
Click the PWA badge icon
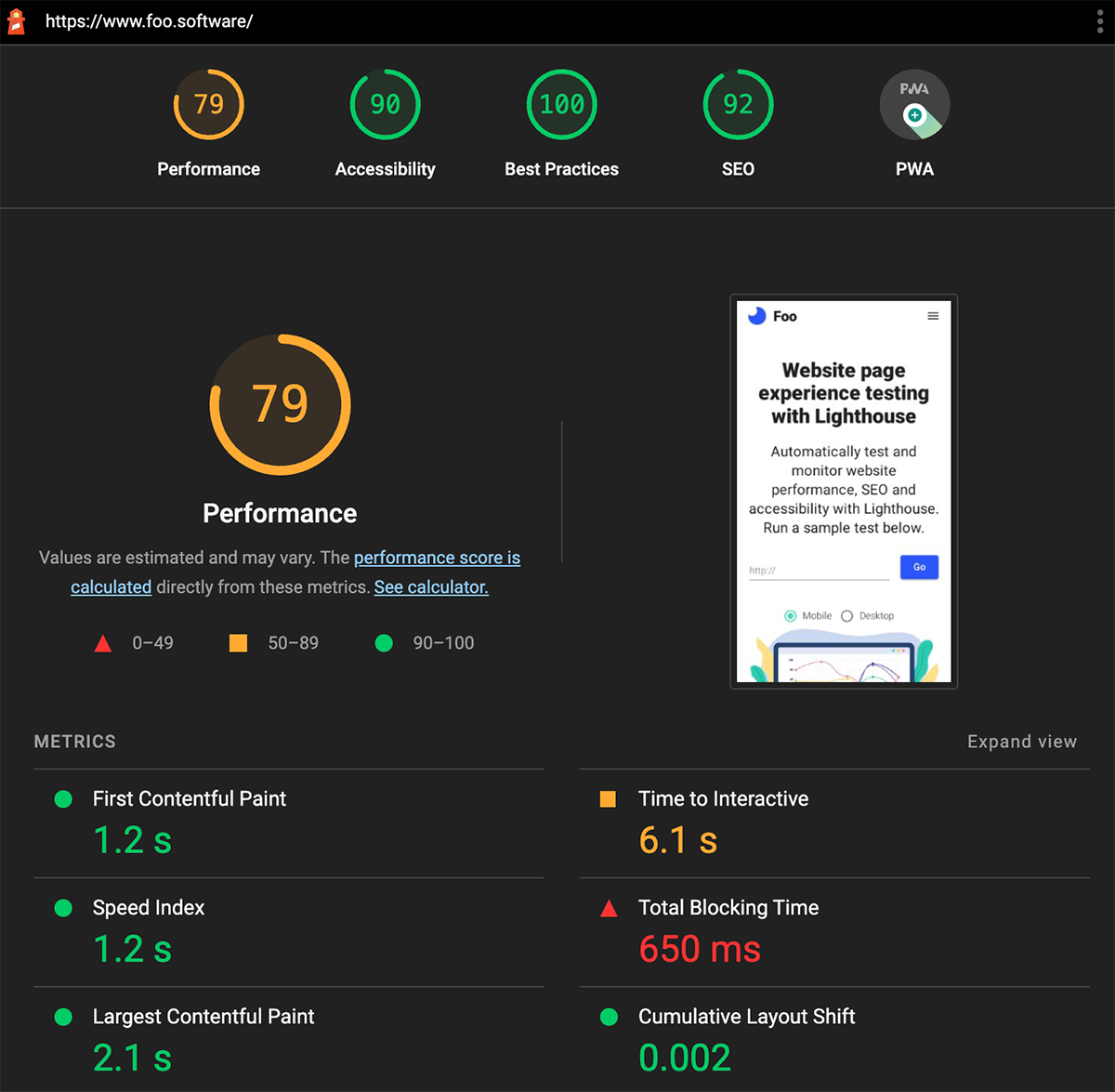pos(914,104)
